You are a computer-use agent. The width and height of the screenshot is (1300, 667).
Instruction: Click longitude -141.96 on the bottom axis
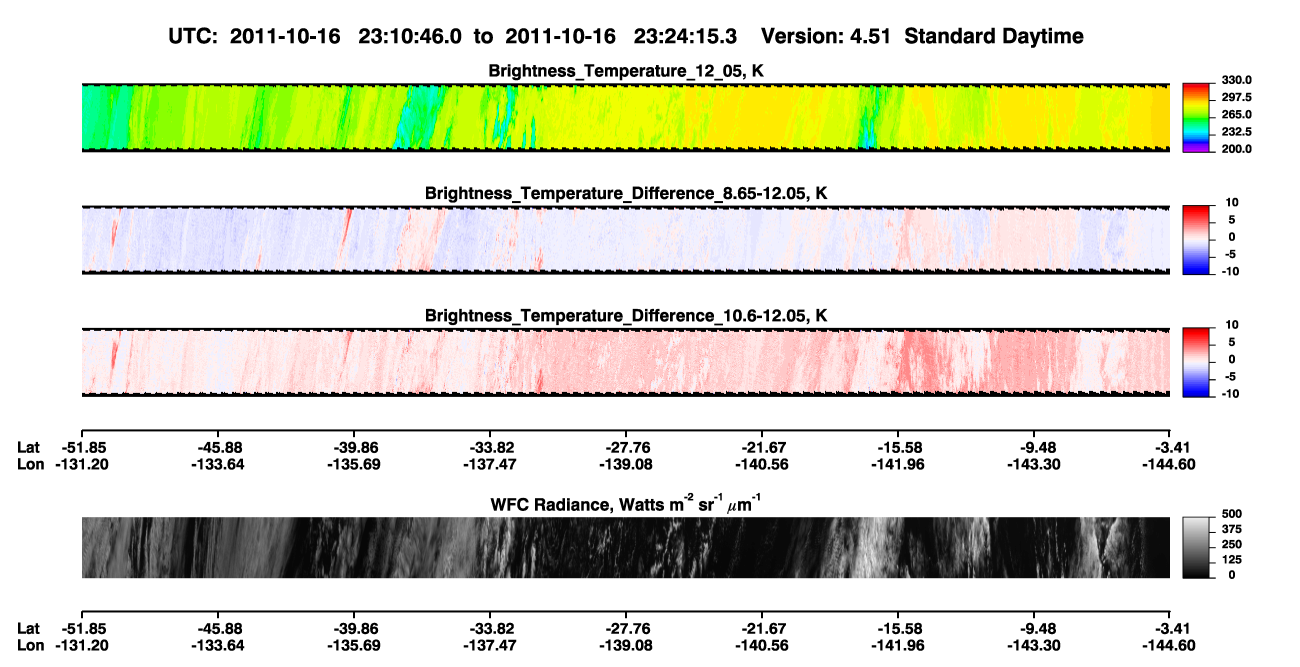pyautogui.click(x=898, y=646)
